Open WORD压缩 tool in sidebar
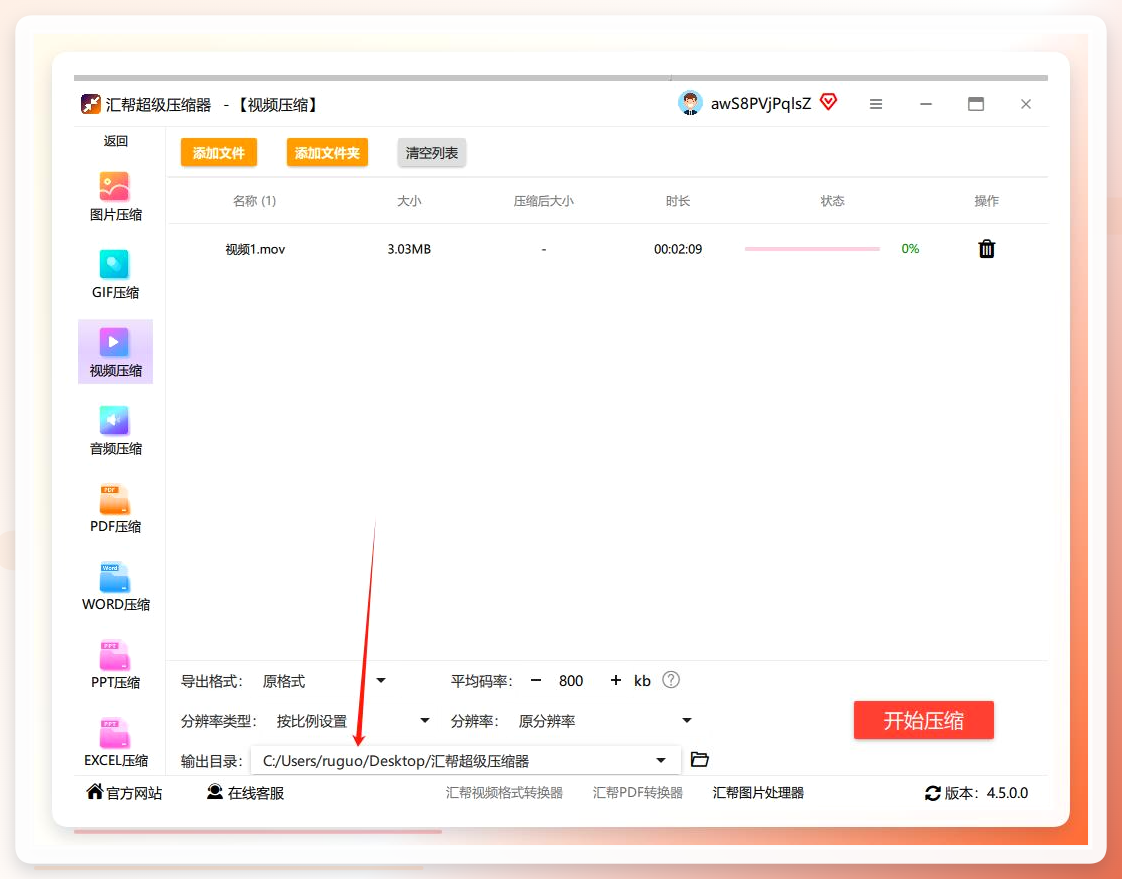This screenshot has width=1122, height=879. [x=115, y=586]
